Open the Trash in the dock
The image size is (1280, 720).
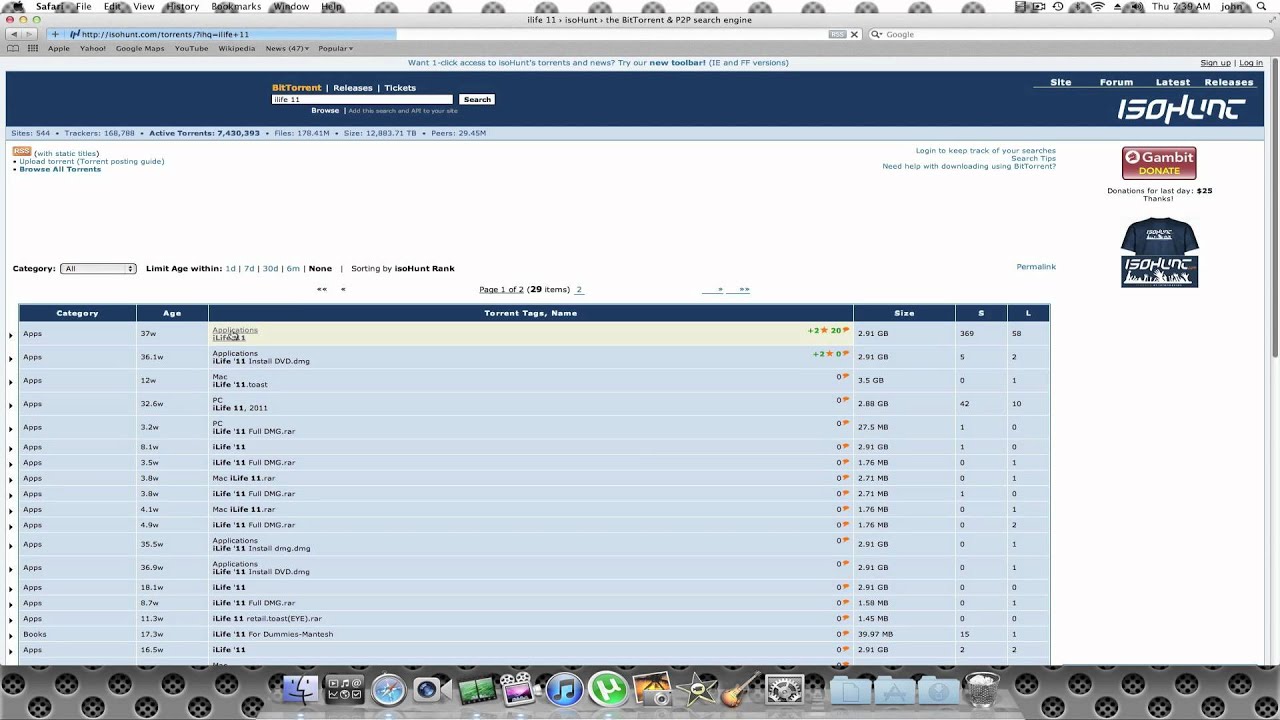[x=983, y=689]
